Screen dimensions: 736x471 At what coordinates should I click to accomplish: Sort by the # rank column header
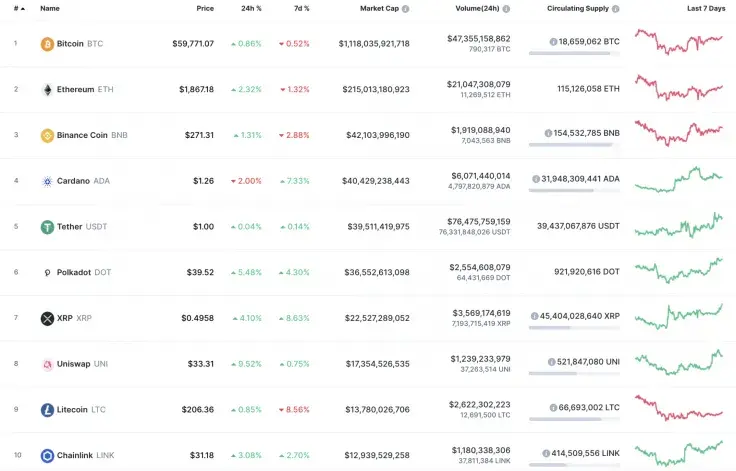coord(15,8)
